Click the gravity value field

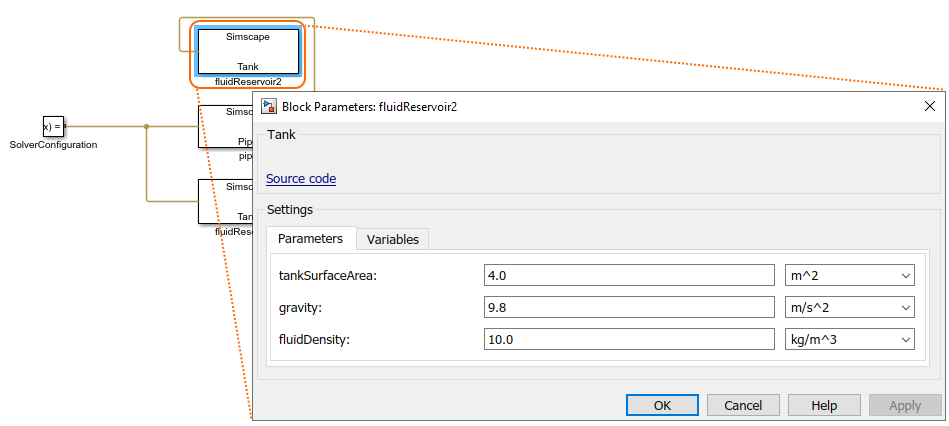[x=629, y=307]
